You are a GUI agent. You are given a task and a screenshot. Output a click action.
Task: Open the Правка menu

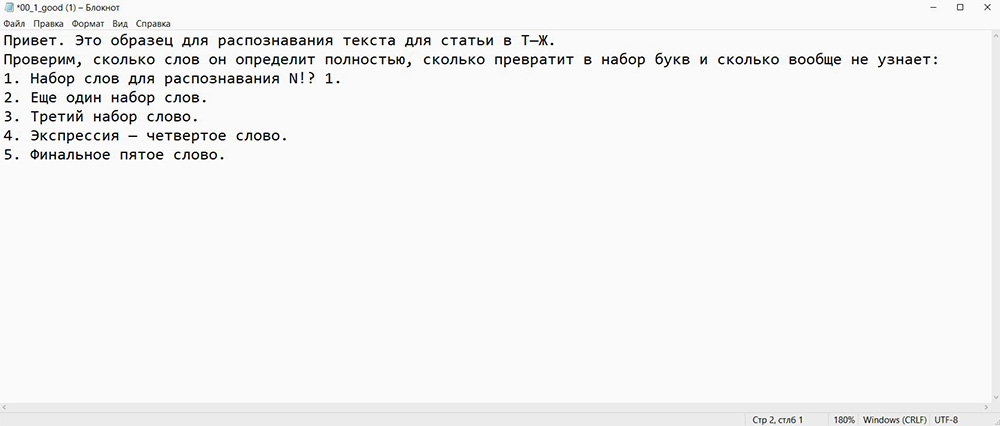[x=48, y=24]
